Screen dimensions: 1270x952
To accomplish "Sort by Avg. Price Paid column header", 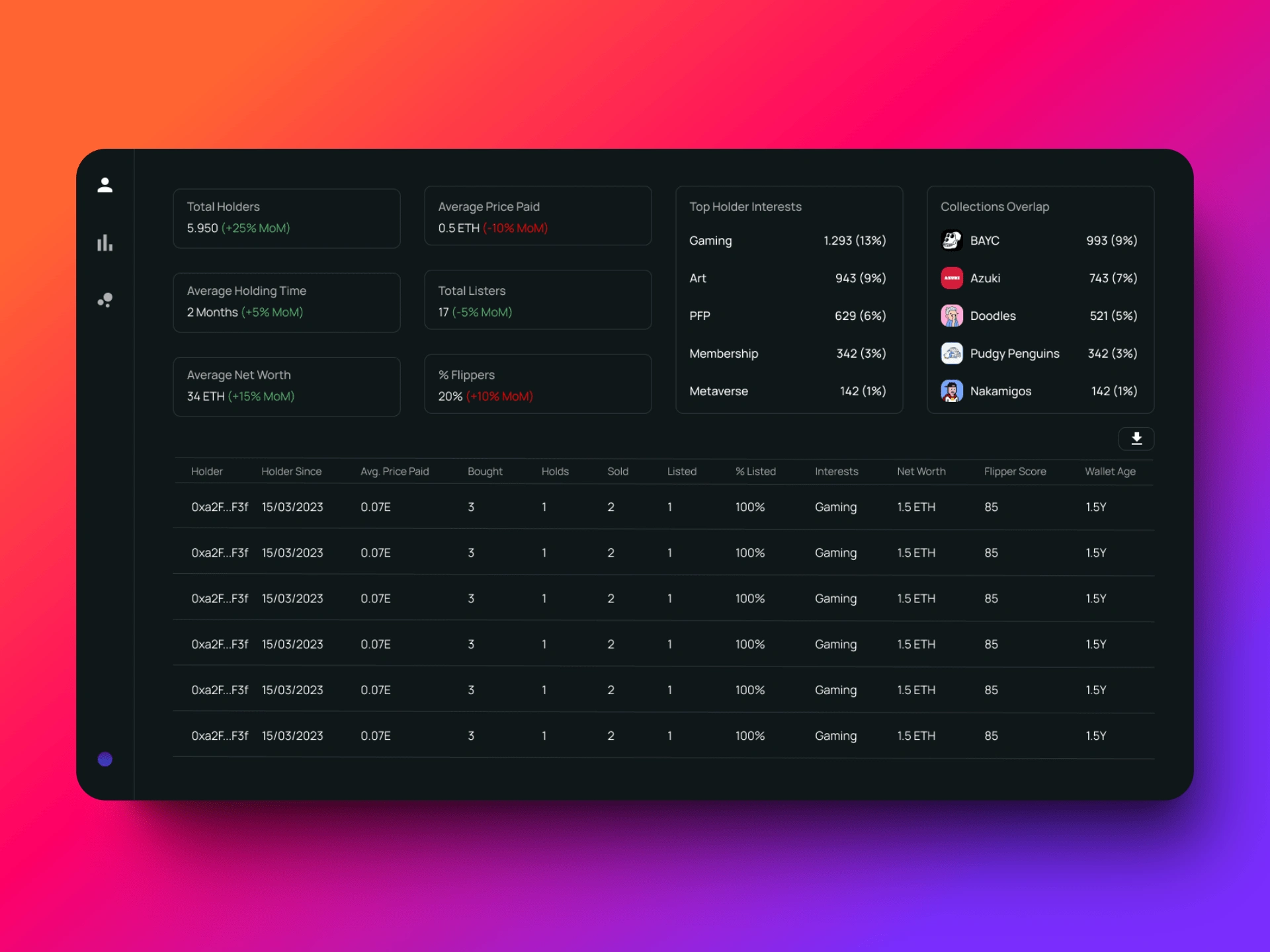I will click(x=395, y=471).
